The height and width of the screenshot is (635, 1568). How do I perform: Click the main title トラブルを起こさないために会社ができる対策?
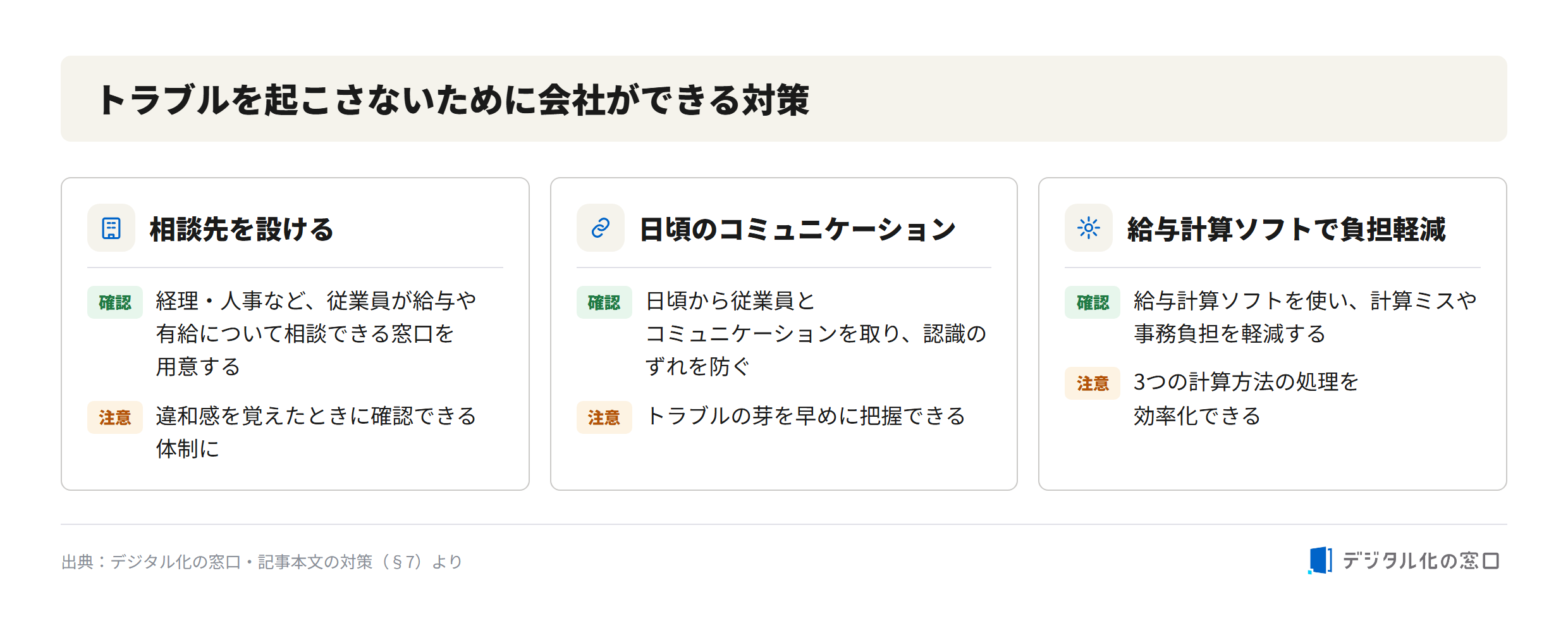[x=454, y=100]
